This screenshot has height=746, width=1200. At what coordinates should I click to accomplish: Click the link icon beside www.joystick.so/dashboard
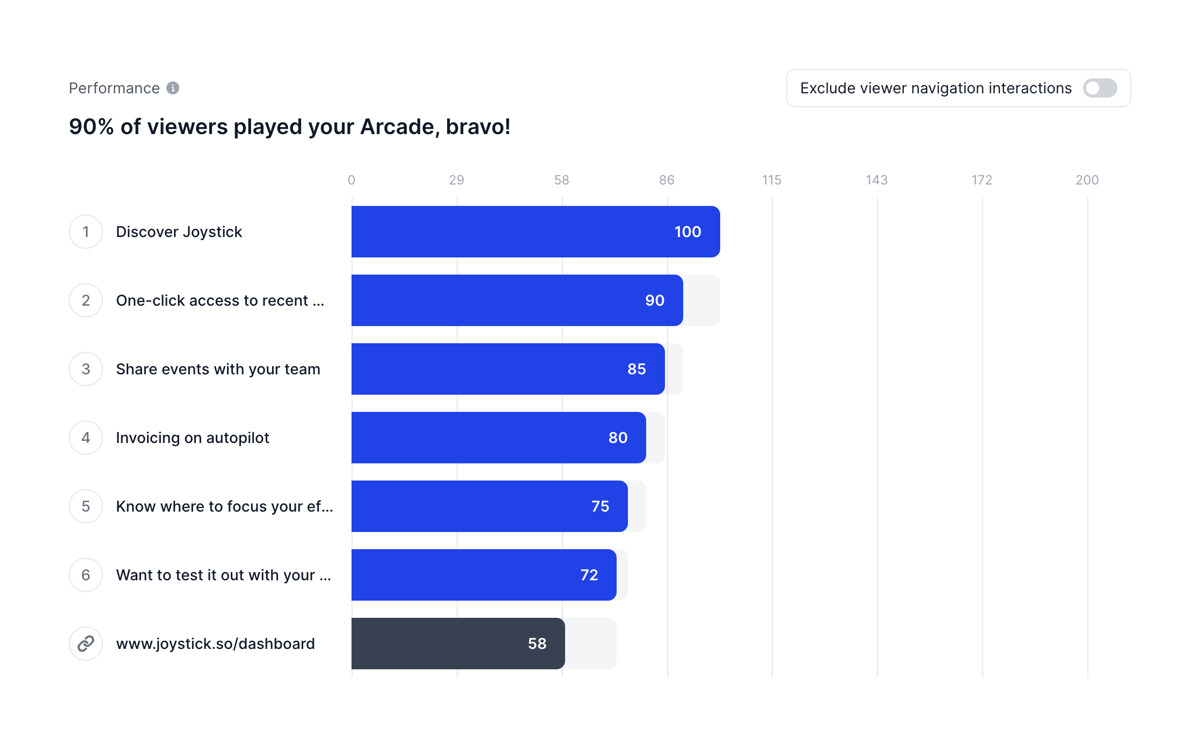point(86,643)
